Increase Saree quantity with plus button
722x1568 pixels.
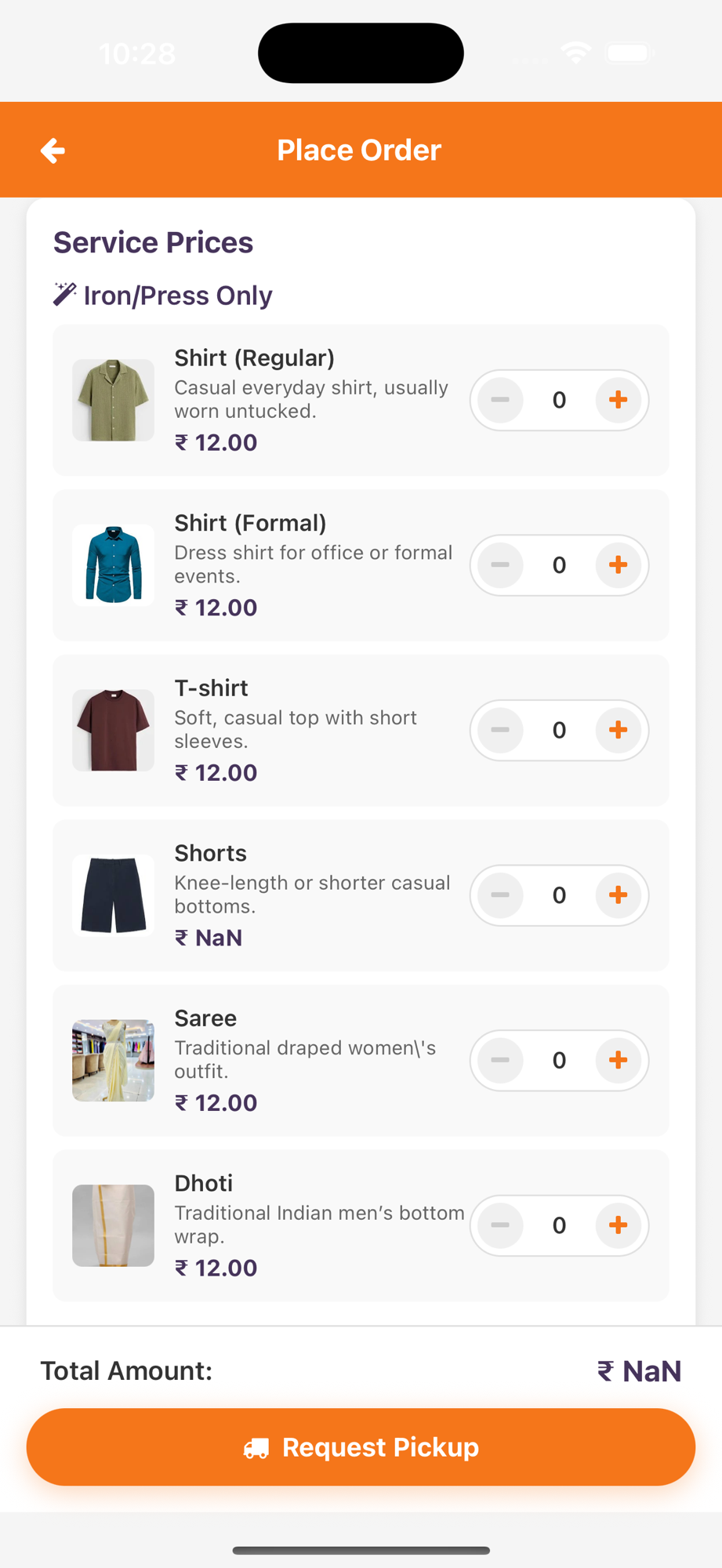618,1060
